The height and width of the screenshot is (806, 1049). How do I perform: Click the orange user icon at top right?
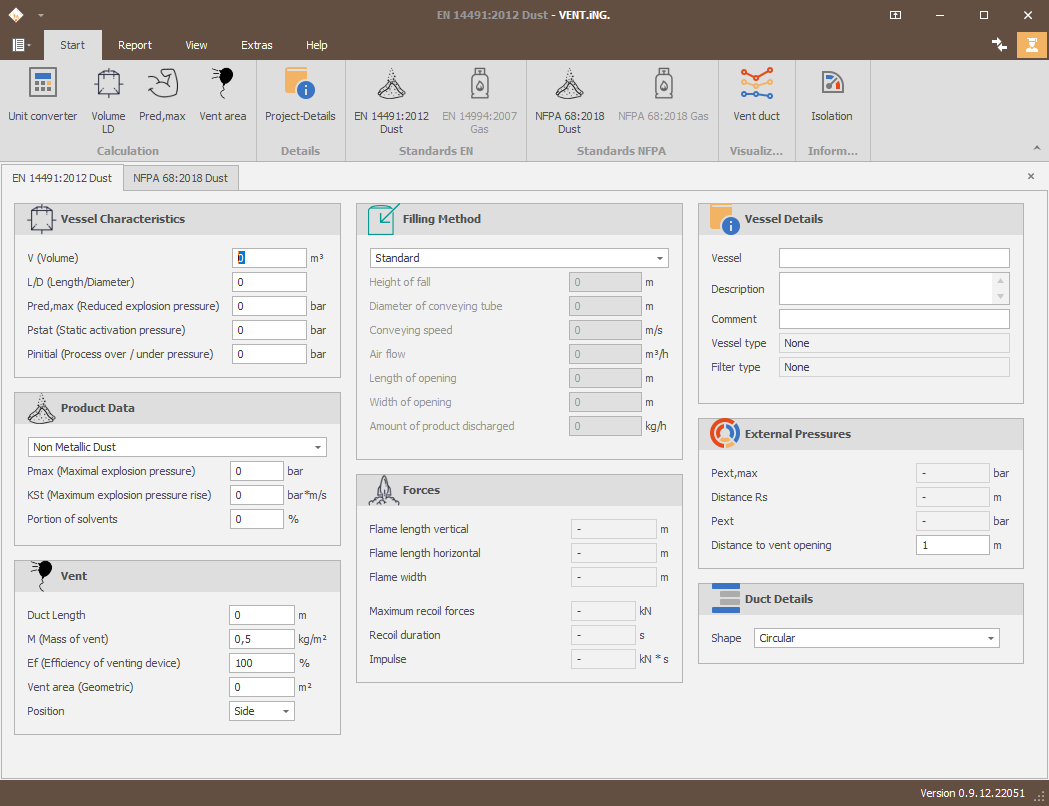[1032, 45]
